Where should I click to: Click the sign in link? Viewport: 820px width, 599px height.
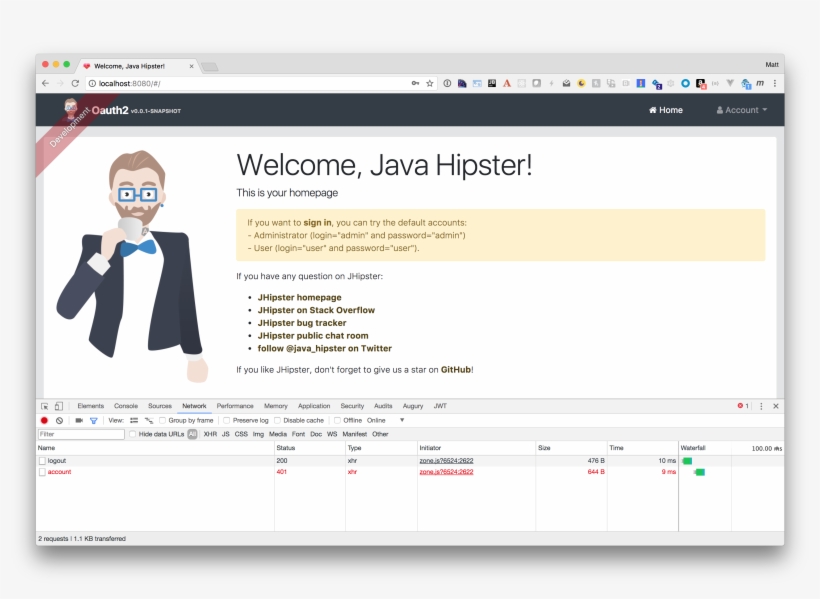tap(318, 223)
